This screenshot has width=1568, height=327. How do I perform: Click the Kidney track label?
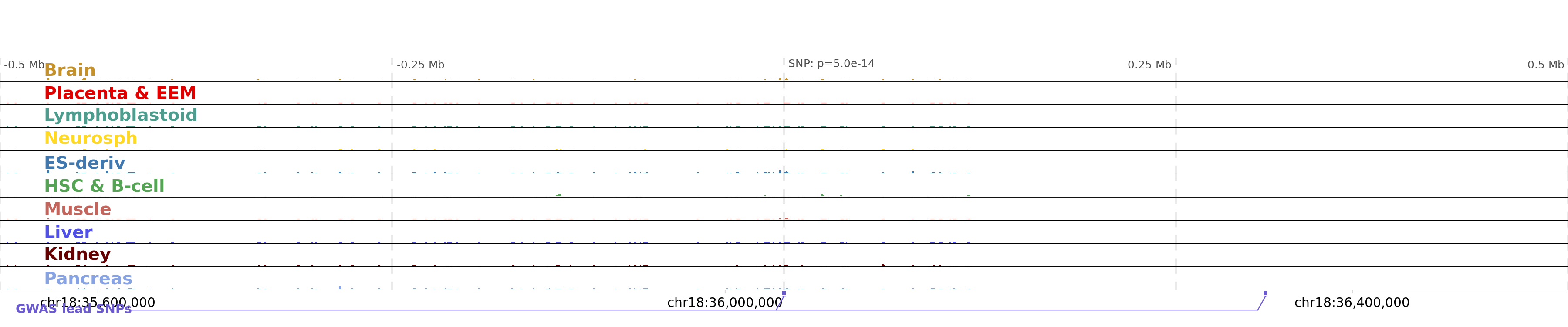pyautogui.click(x=77, y=254)
